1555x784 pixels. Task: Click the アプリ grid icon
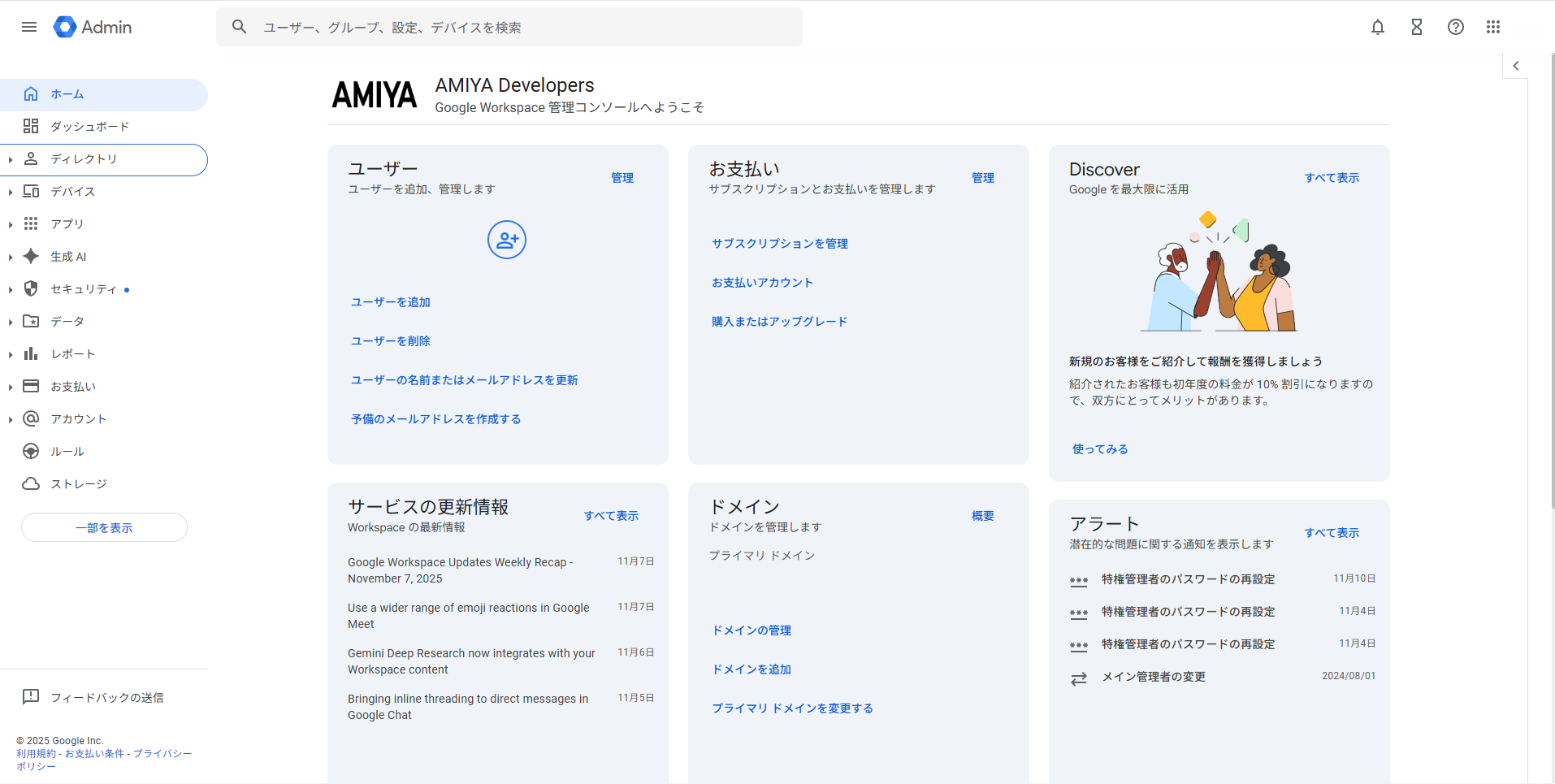[31, 223]
